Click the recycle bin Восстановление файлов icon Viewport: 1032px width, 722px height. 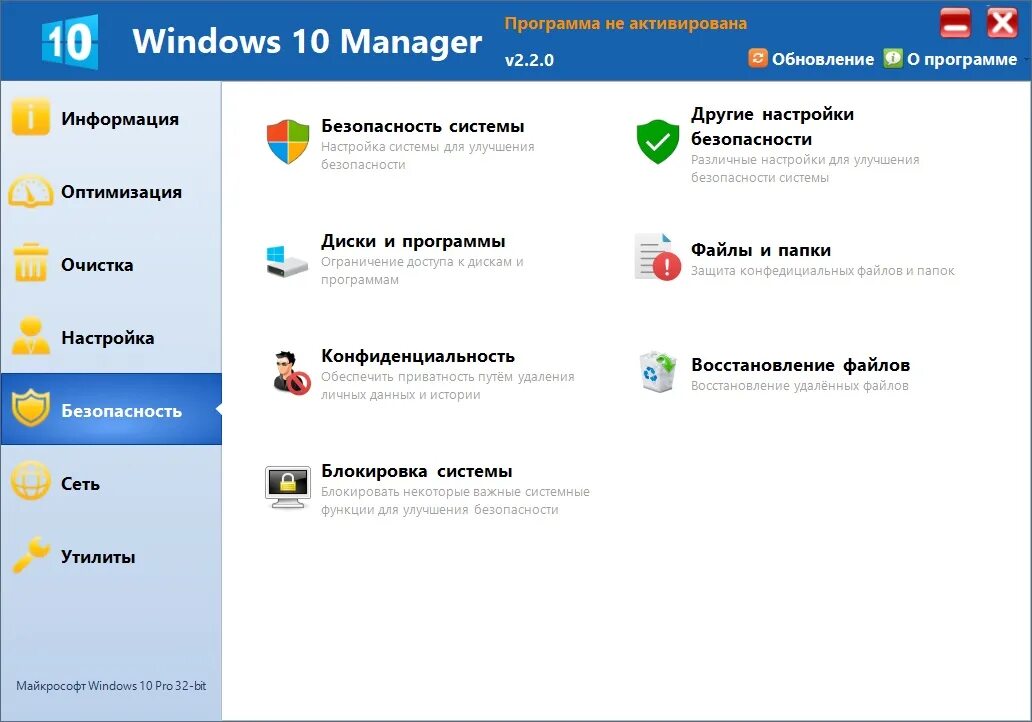658,372
